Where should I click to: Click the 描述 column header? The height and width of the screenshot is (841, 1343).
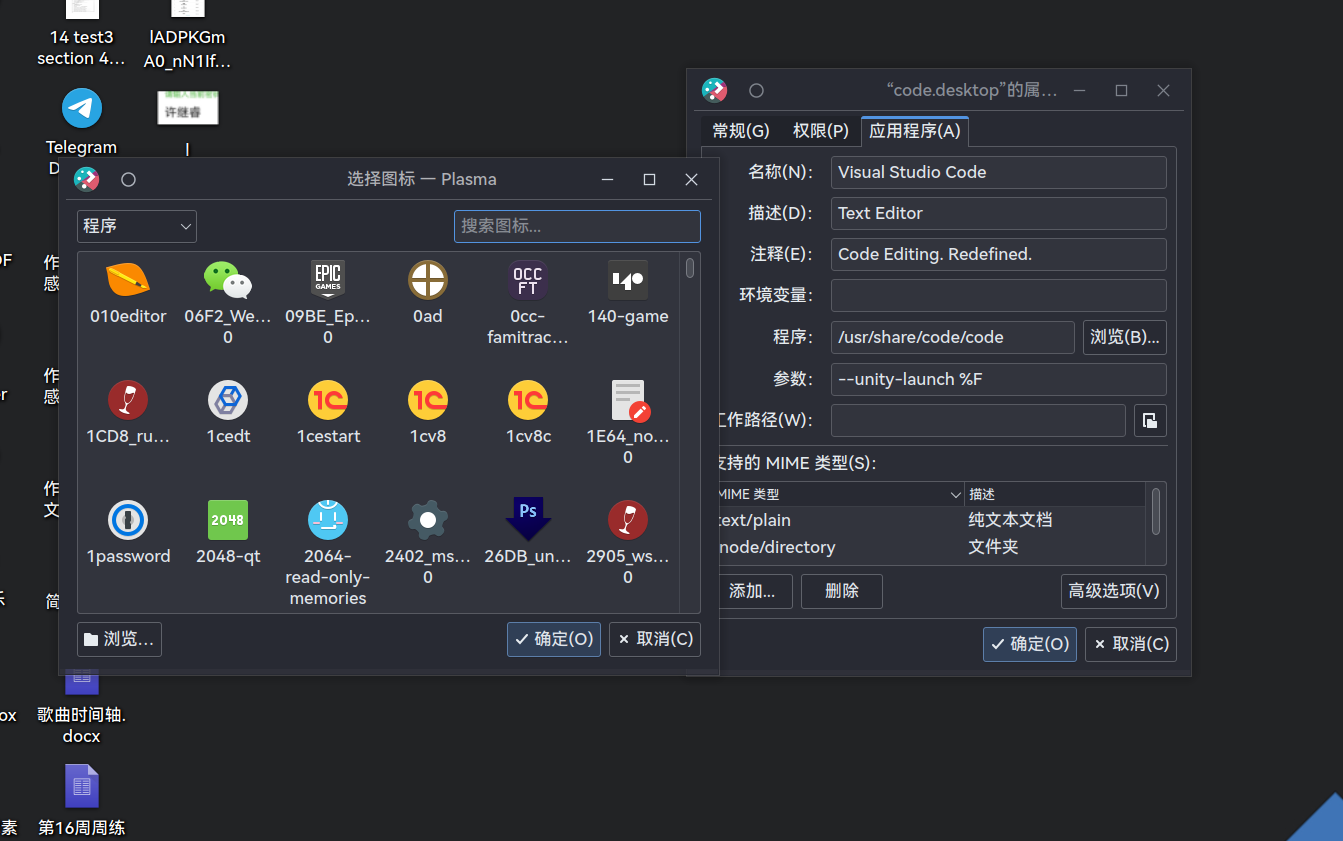(1055, 494)
